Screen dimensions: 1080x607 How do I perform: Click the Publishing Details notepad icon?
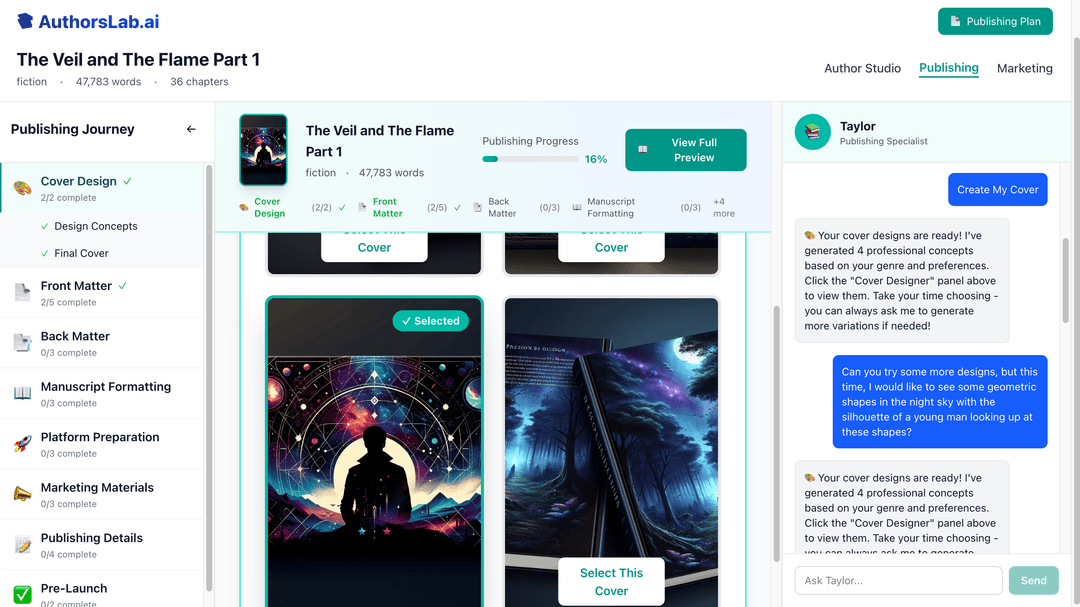(23, 544)
